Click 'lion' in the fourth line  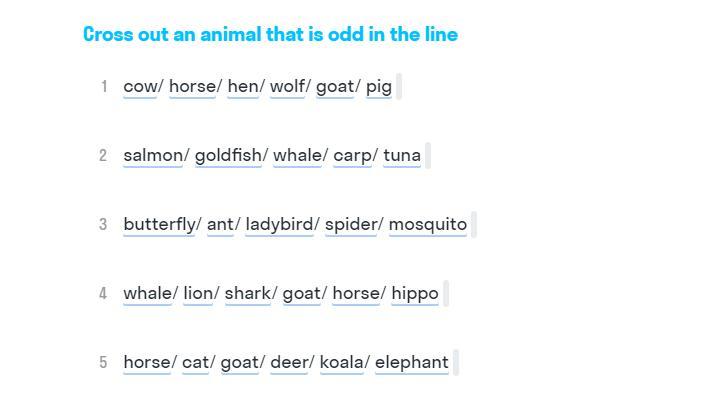[x=198, y=293]
